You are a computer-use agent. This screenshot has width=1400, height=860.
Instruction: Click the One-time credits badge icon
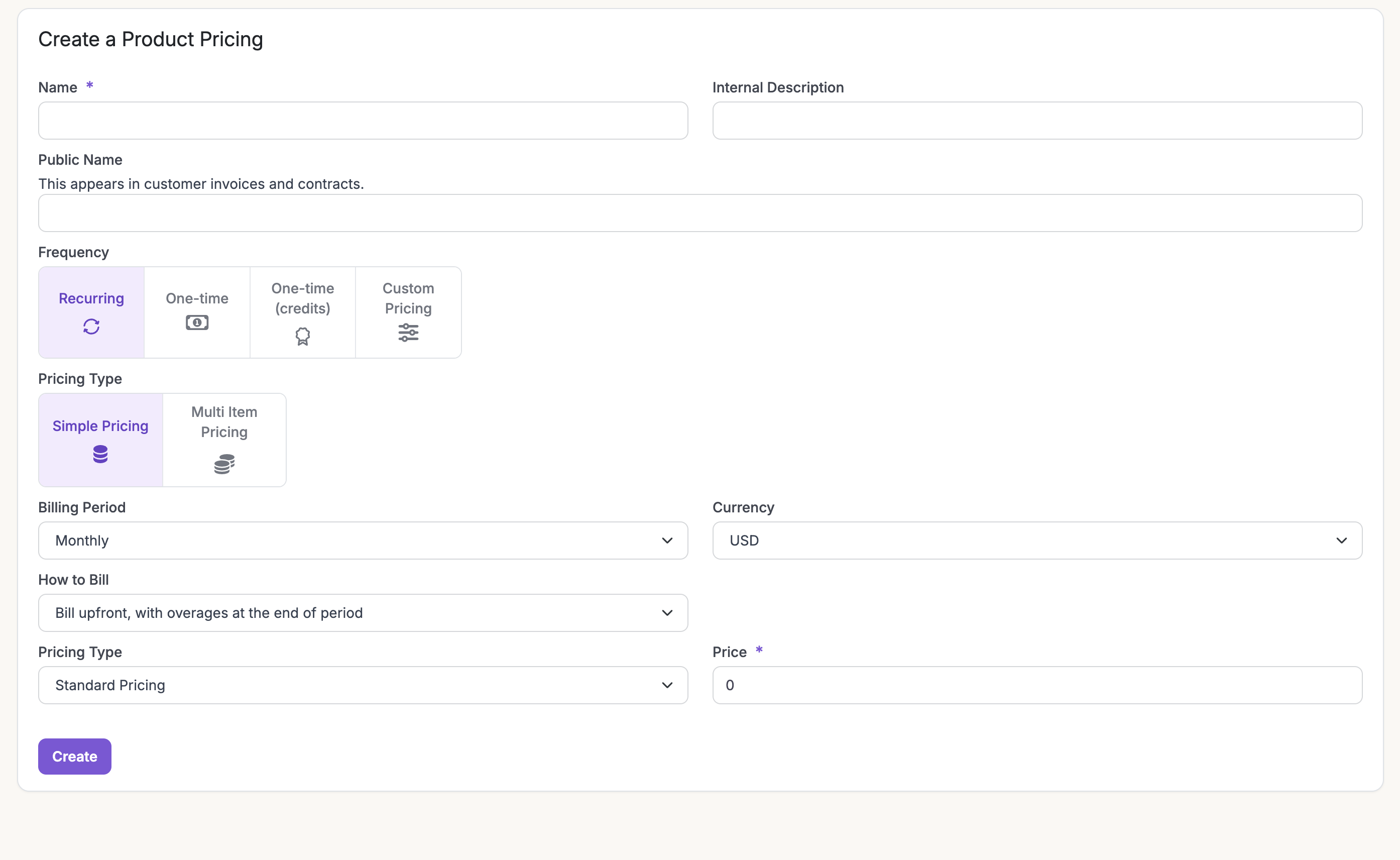[x=302, y=336]
